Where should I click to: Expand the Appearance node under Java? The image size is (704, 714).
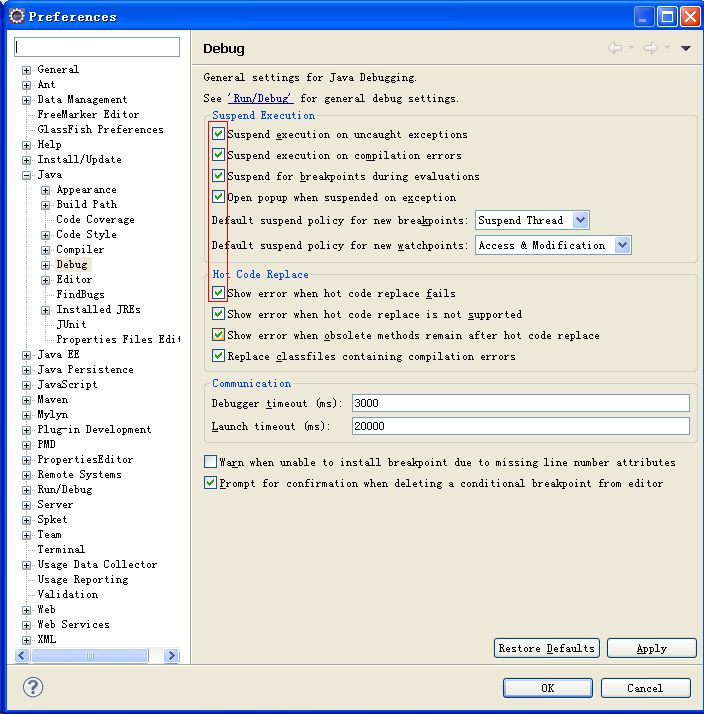46,190
